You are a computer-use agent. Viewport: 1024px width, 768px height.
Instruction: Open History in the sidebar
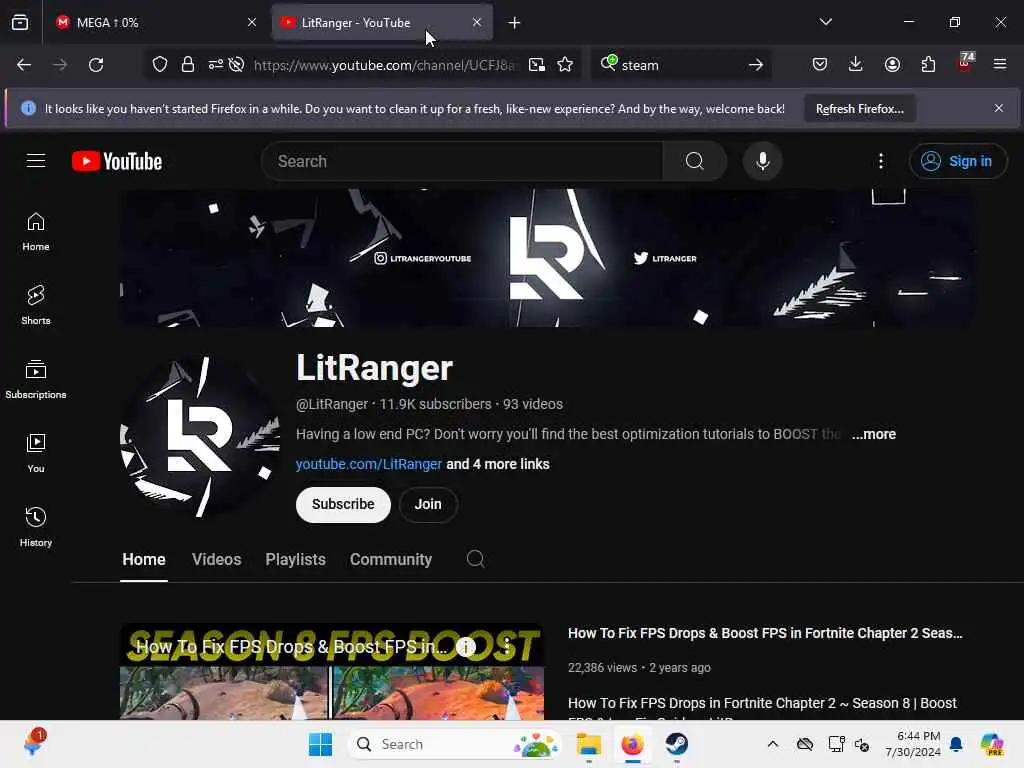click(x=36, y=527)
